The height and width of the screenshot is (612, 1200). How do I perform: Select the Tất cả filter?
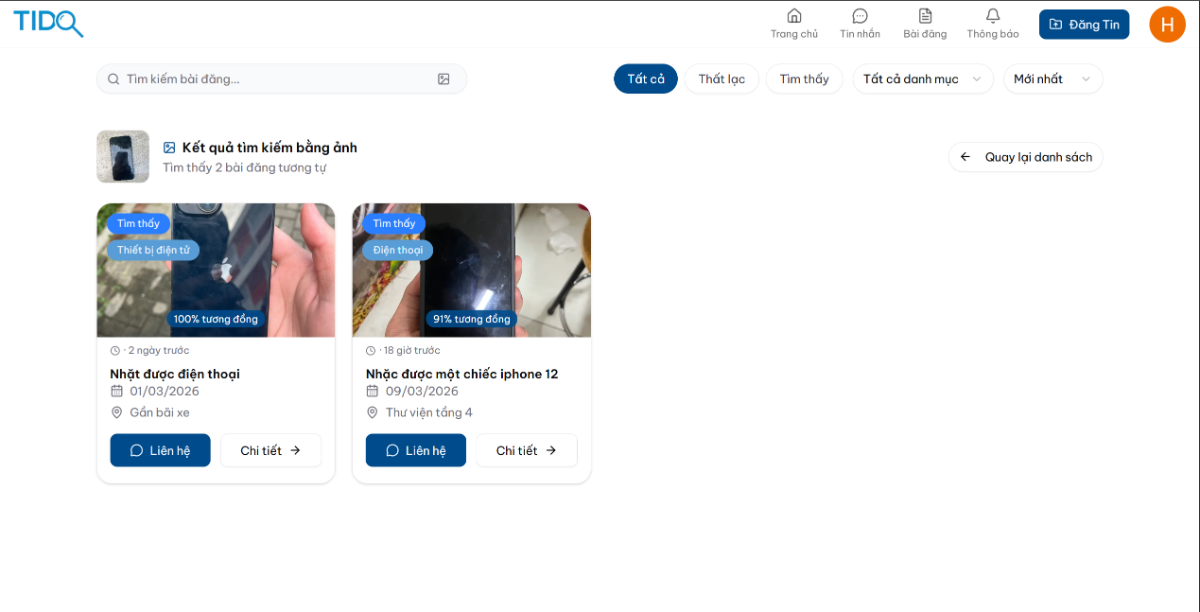click(x=646, y=79)
